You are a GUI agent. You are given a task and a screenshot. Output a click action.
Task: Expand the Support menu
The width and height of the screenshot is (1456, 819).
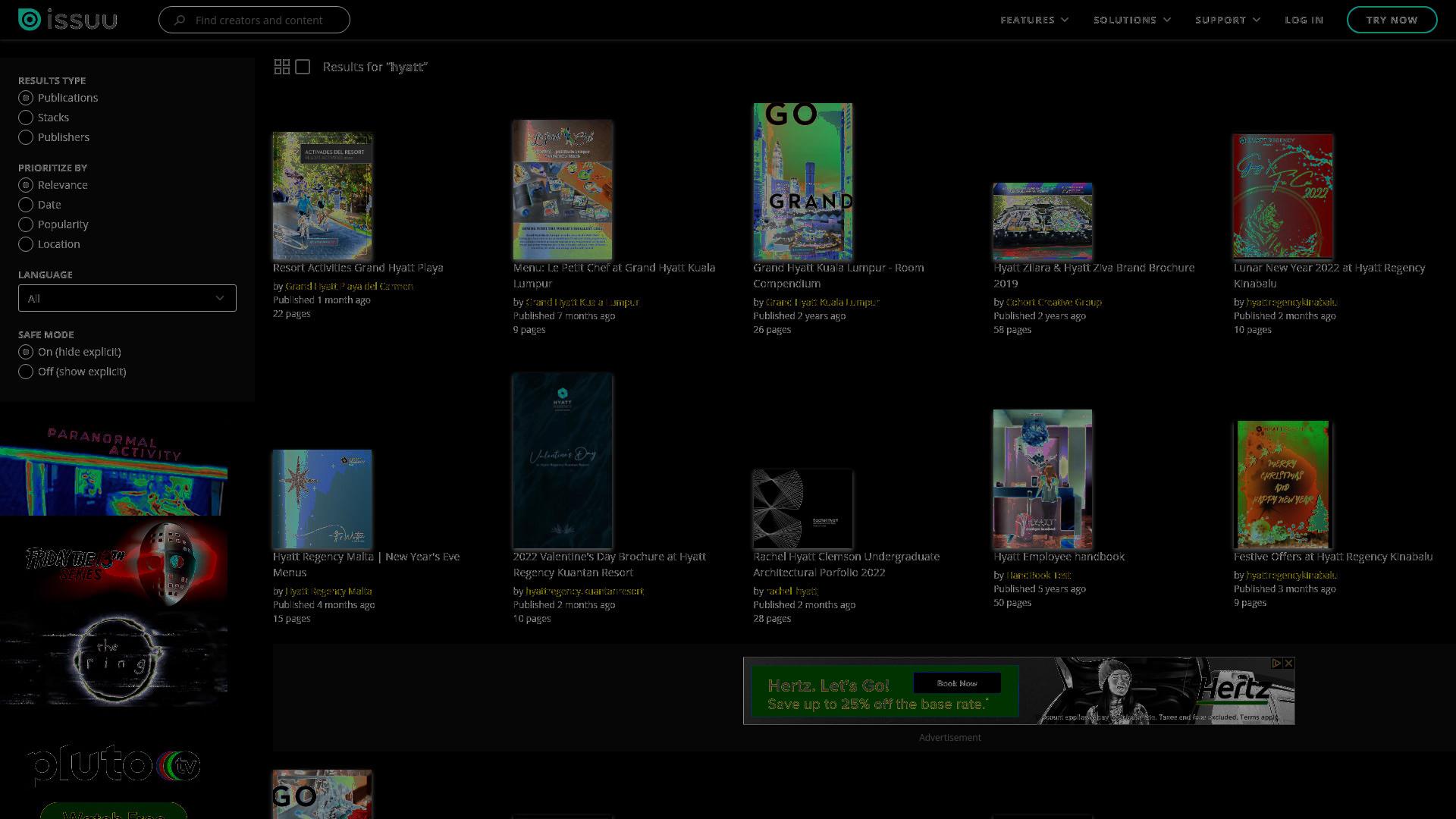1228,20
